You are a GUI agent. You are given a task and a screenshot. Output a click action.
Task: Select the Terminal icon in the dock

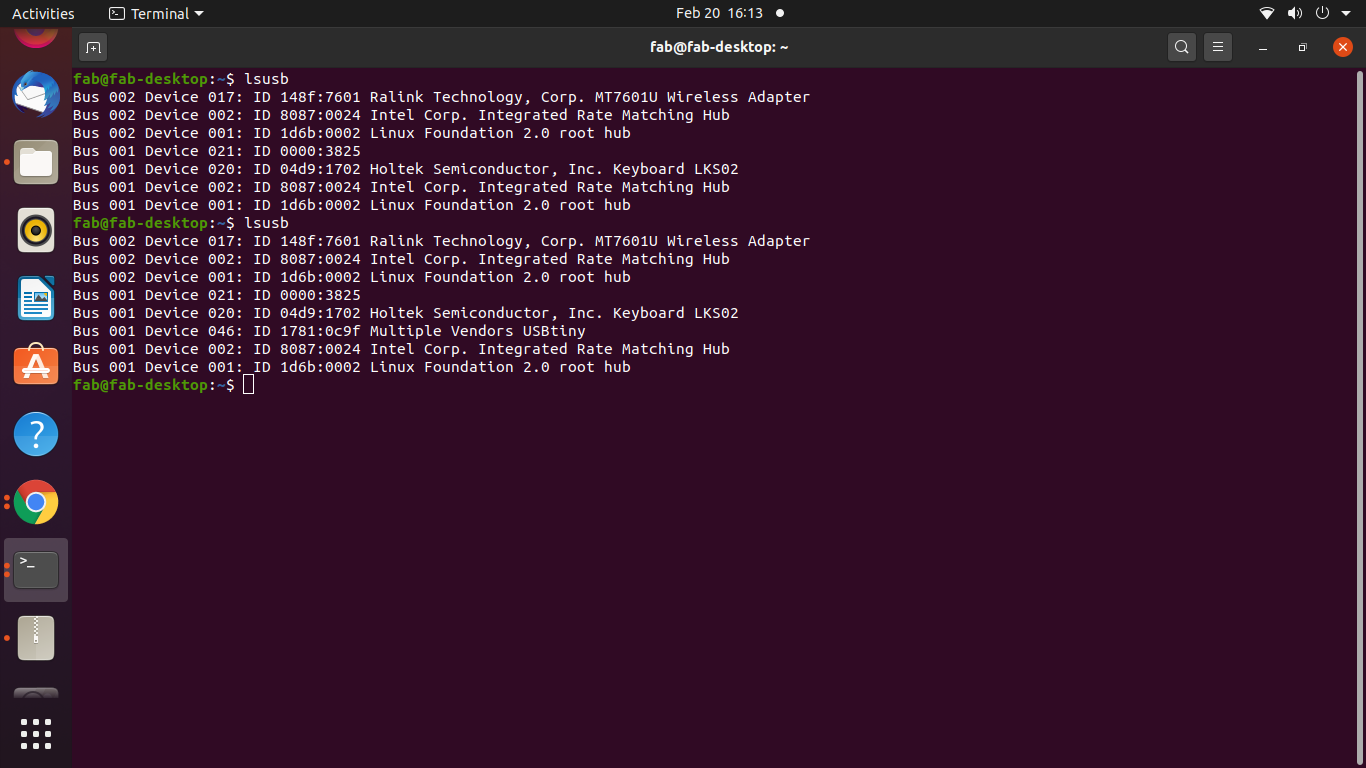point(36,570)
